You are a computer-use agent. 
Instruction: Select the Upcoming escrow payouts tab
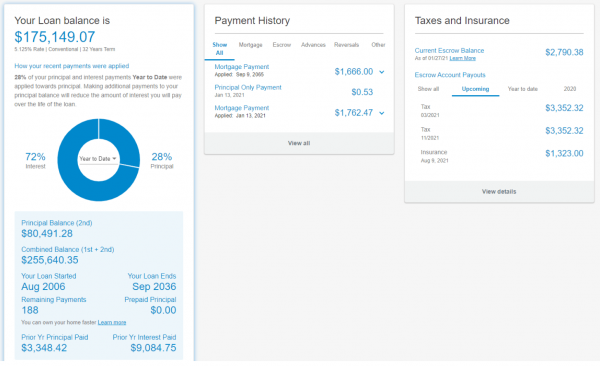pos(475,89)
